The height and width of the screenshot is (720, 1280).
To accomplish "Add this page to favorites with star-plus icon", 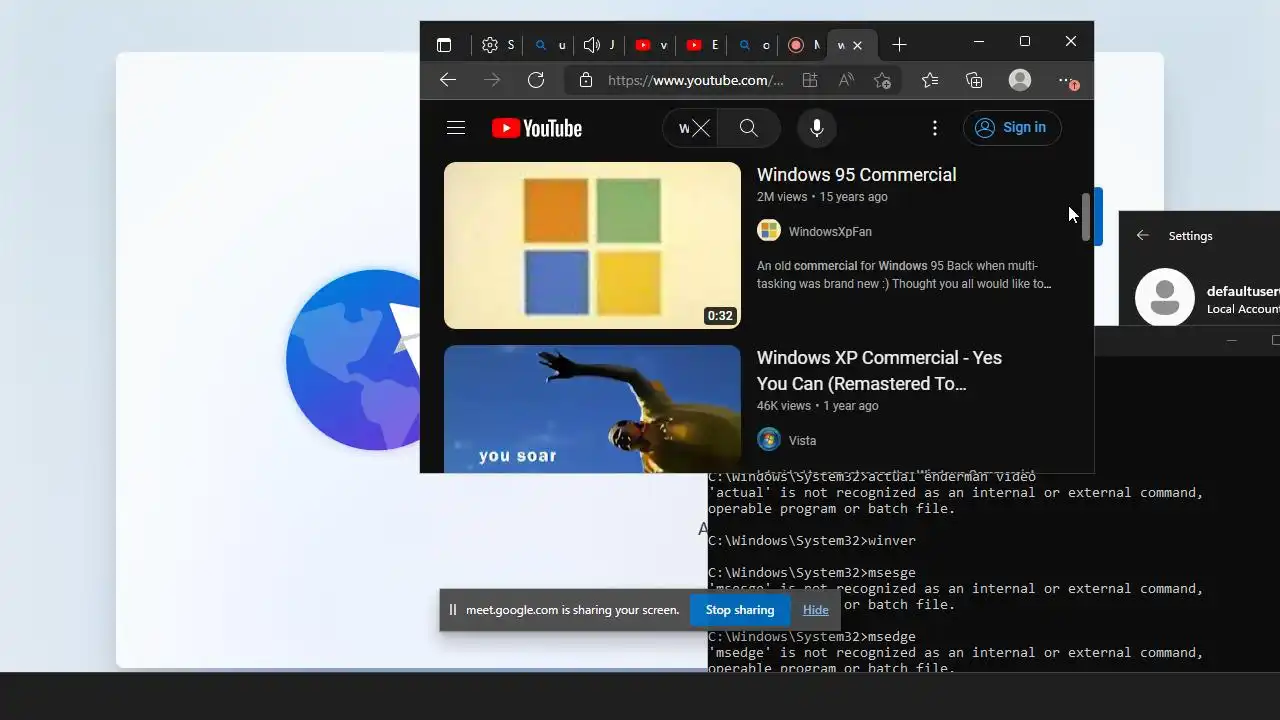I will (x=882, y=80).
